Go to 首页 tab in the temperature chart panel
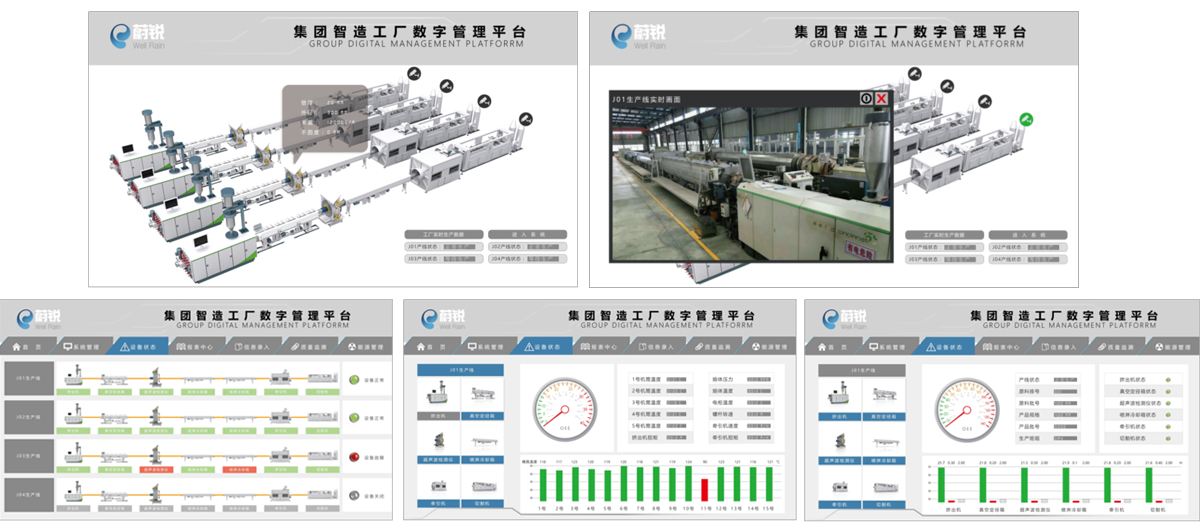Image resolution: width=1200 pixels, height=531 pixels. coord(430,347)
